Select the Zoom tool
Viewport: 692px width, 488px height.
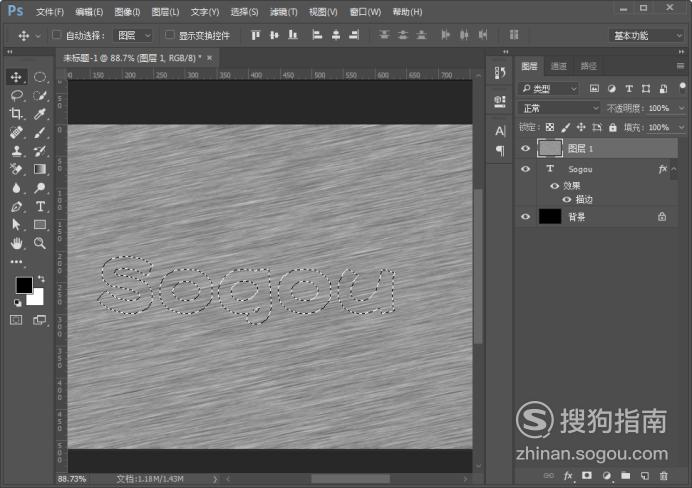[40, 243]
